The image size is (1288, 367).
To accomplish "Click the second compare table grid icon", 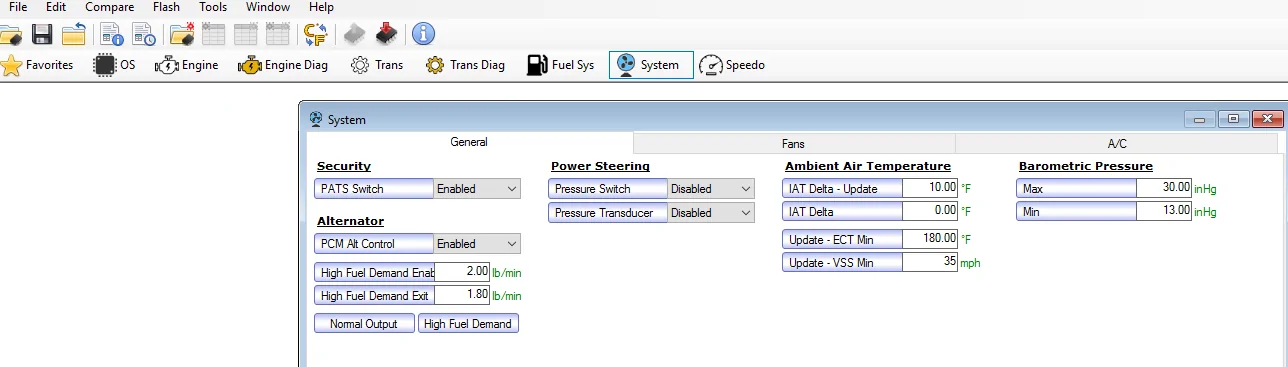I will click(x=246, y=35).
